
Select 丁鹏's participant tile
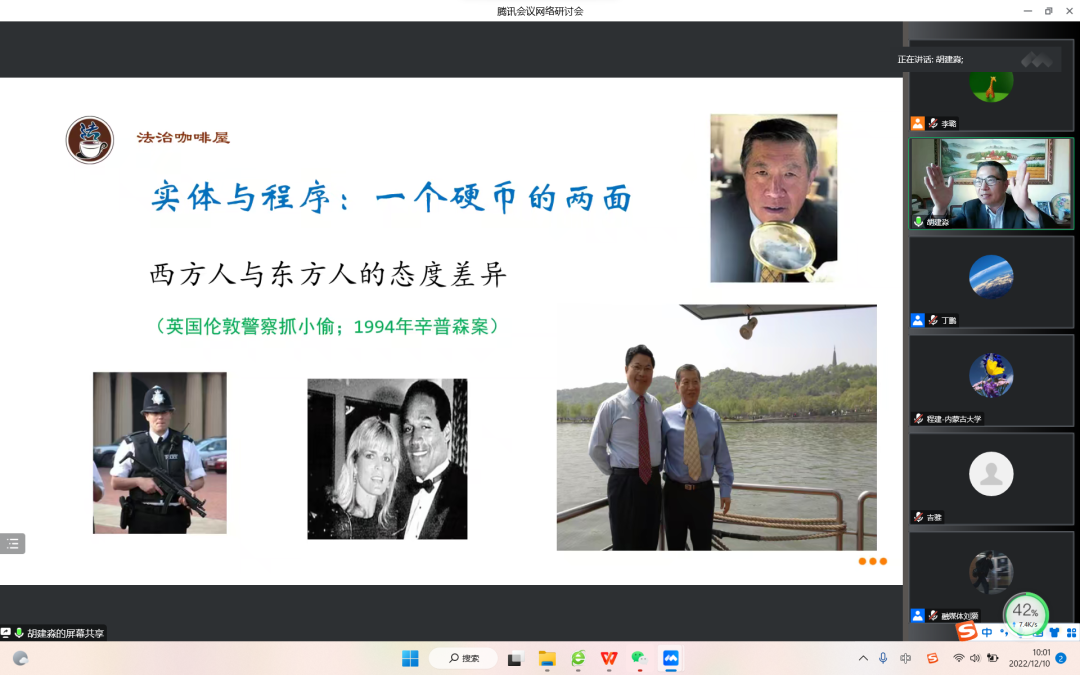pos(990,281)
